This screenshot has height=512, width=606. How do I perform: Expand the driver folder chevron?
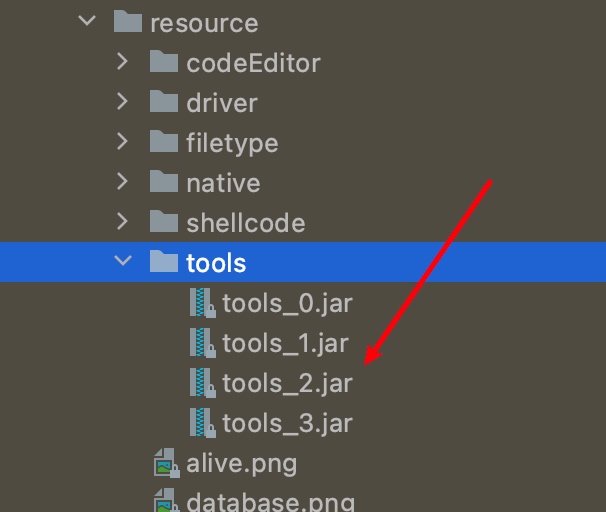(123, 101)
